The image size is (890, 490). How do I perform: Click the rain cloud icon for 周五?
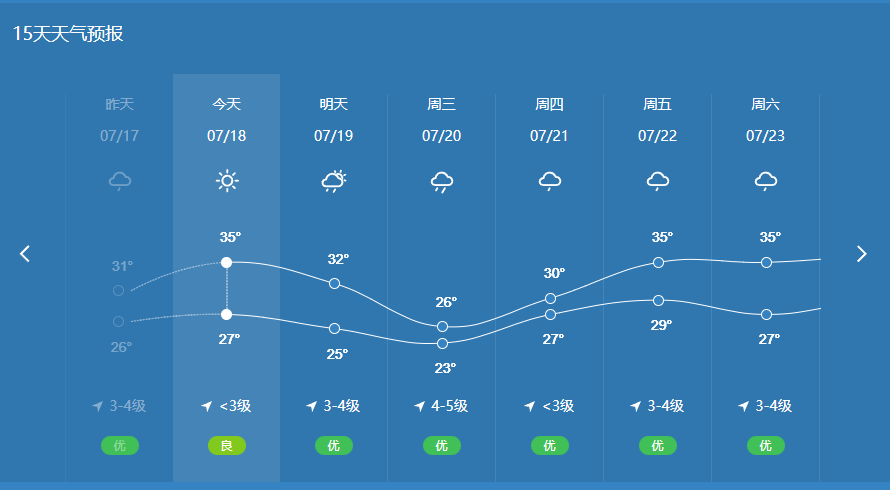[657, 181]
